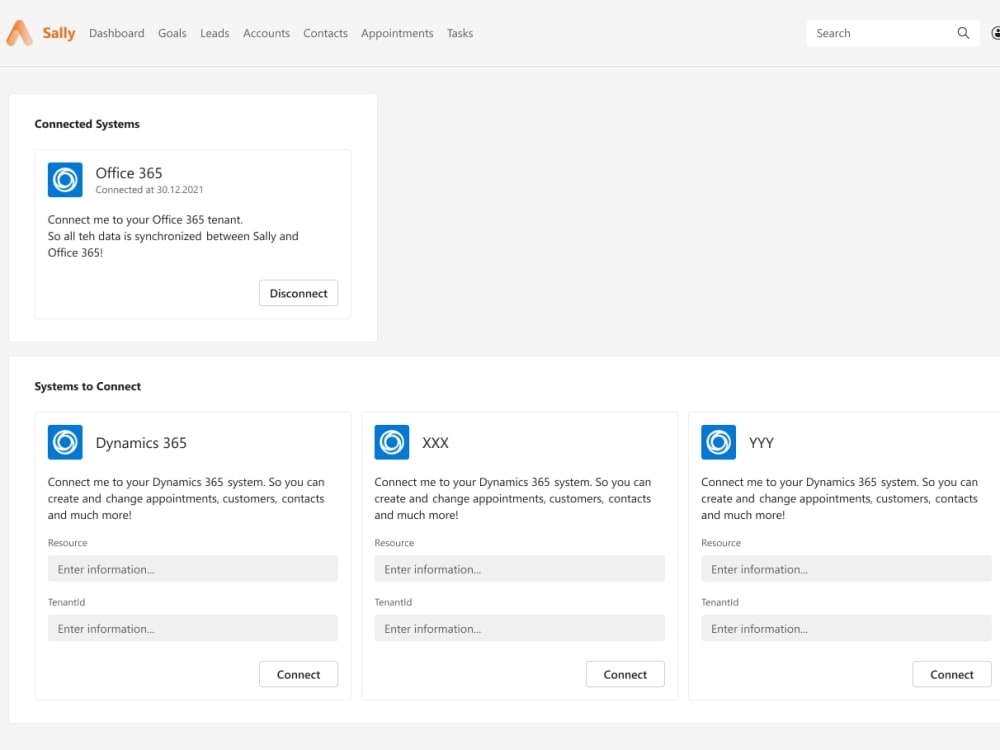Open the Tasks section
This screenshot has height=750, width=1000.
tap(460, 33)
